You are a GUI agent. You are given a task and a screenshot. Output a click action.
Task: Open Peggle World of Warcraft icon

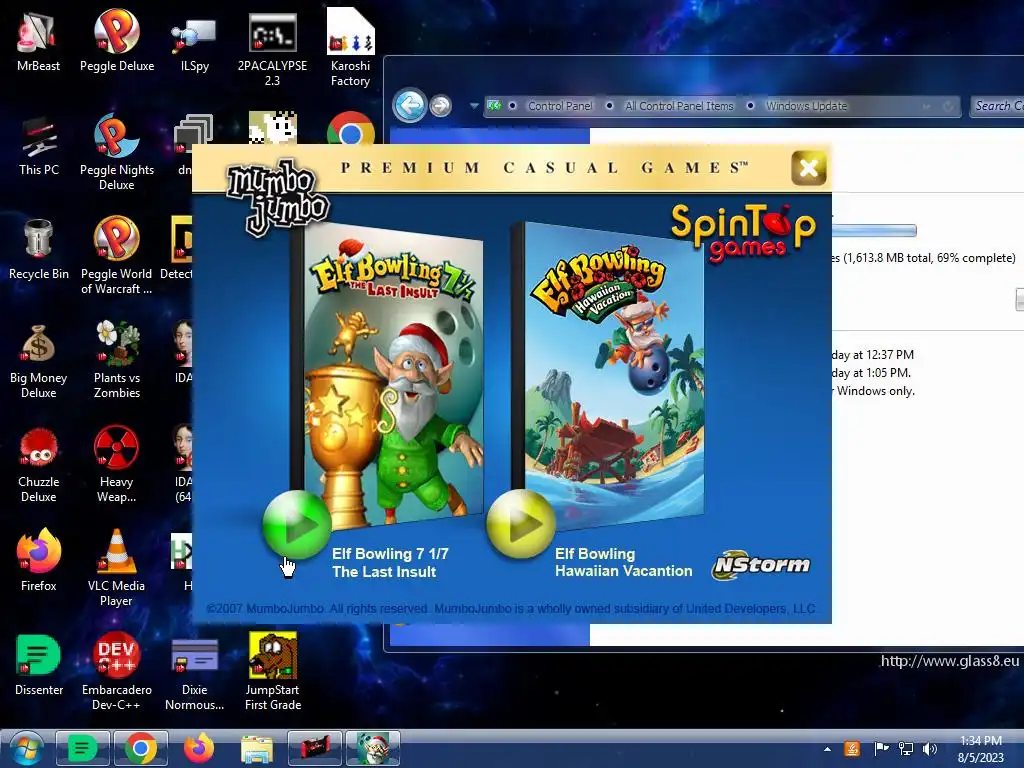pyautogui.click(x=117, y=256)
